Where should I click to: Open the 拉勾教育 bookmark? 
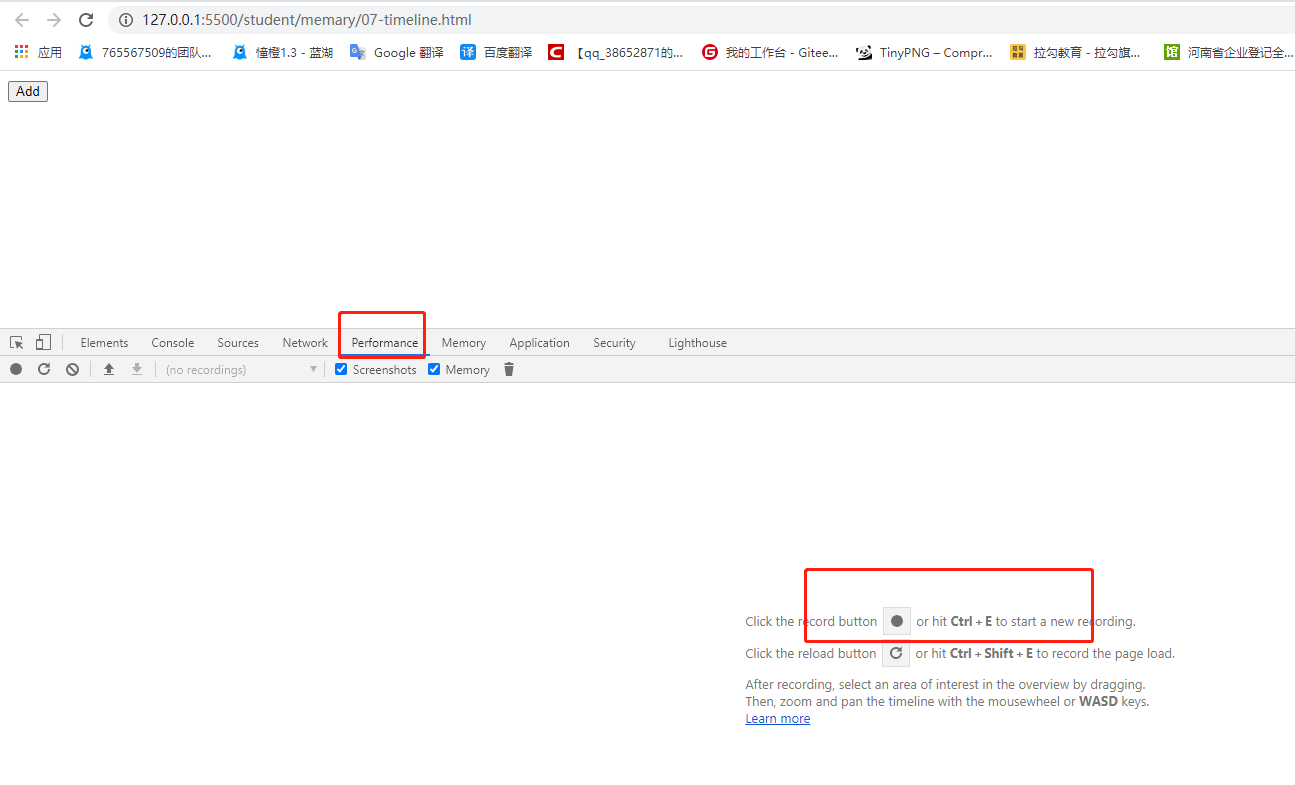click(x=1076, y=52)
